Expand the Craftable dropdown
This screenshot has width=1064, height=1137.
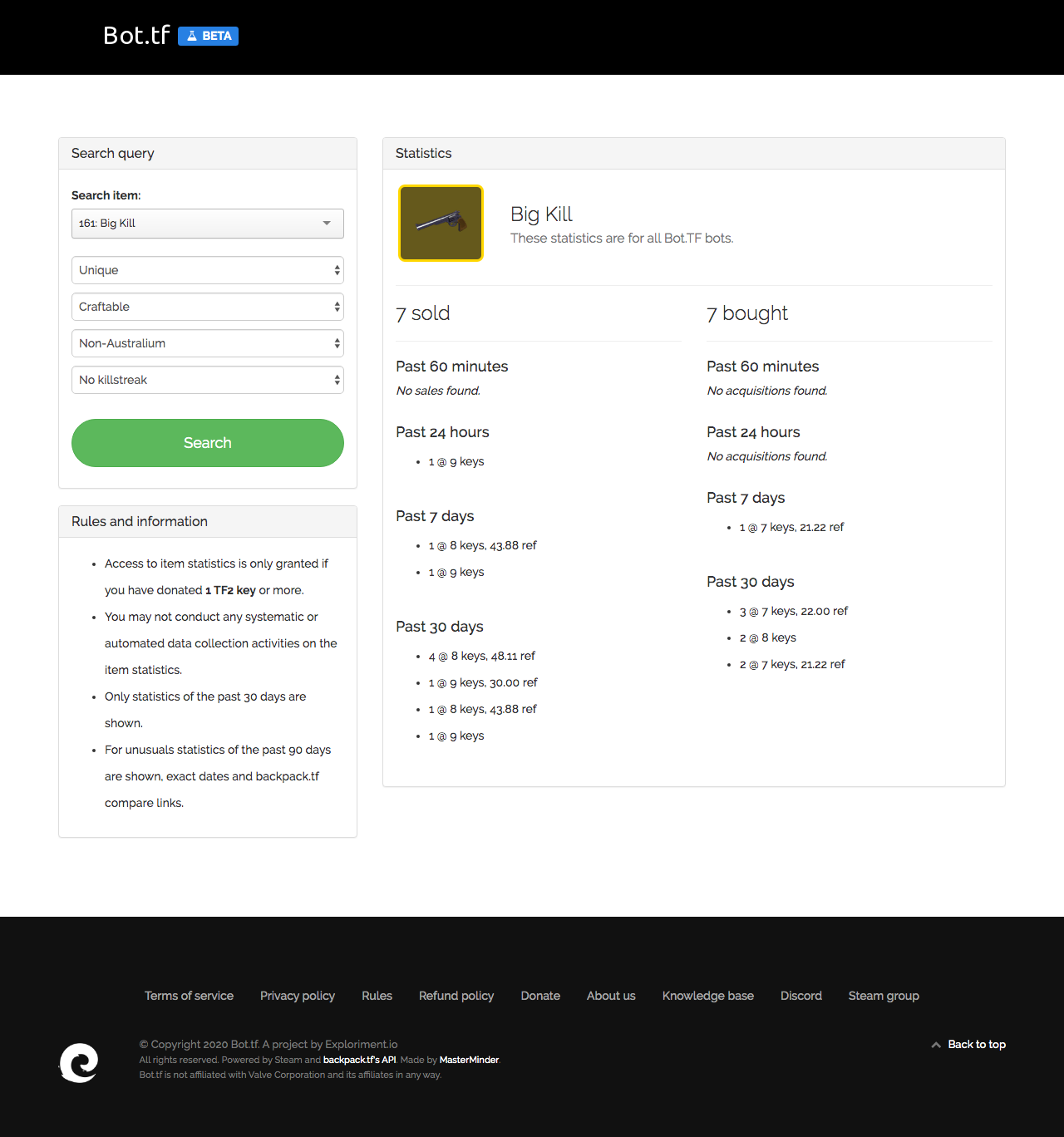point(208,307)
